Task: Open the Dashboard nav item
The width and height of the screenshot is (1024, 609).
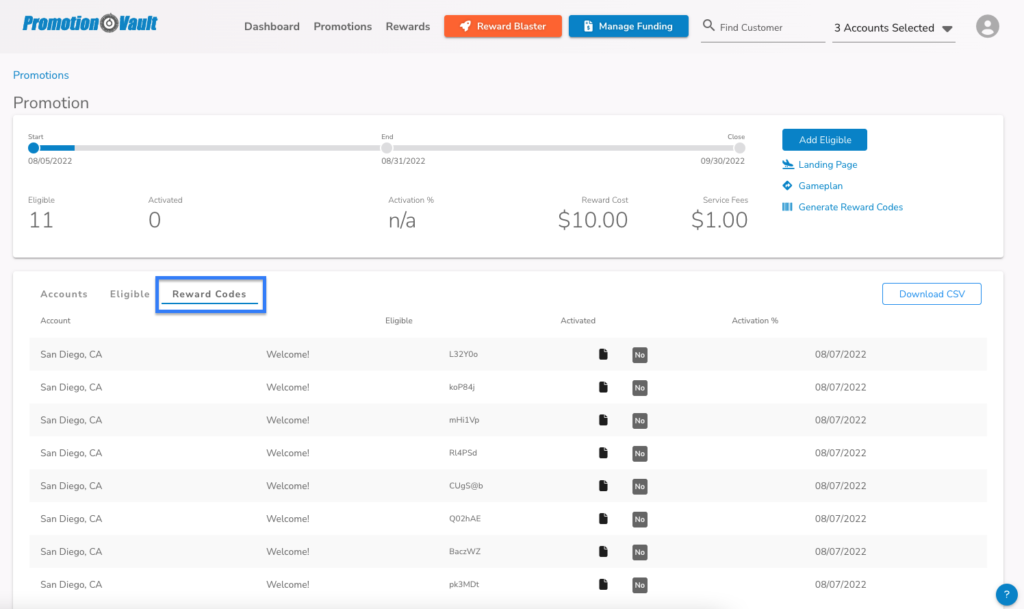Action: click(x=272, y=27)
